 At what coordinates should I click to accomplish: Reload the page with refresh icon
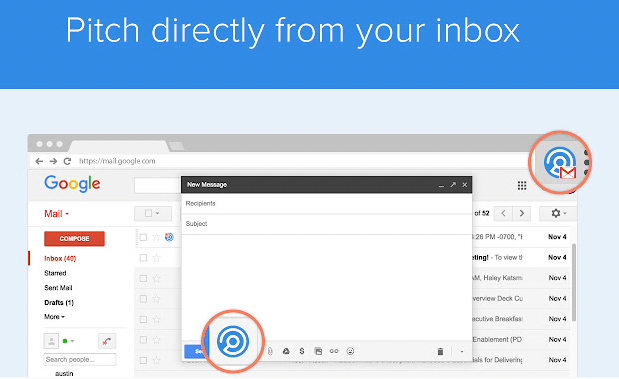pyautogui.click(x=68, y=161)
